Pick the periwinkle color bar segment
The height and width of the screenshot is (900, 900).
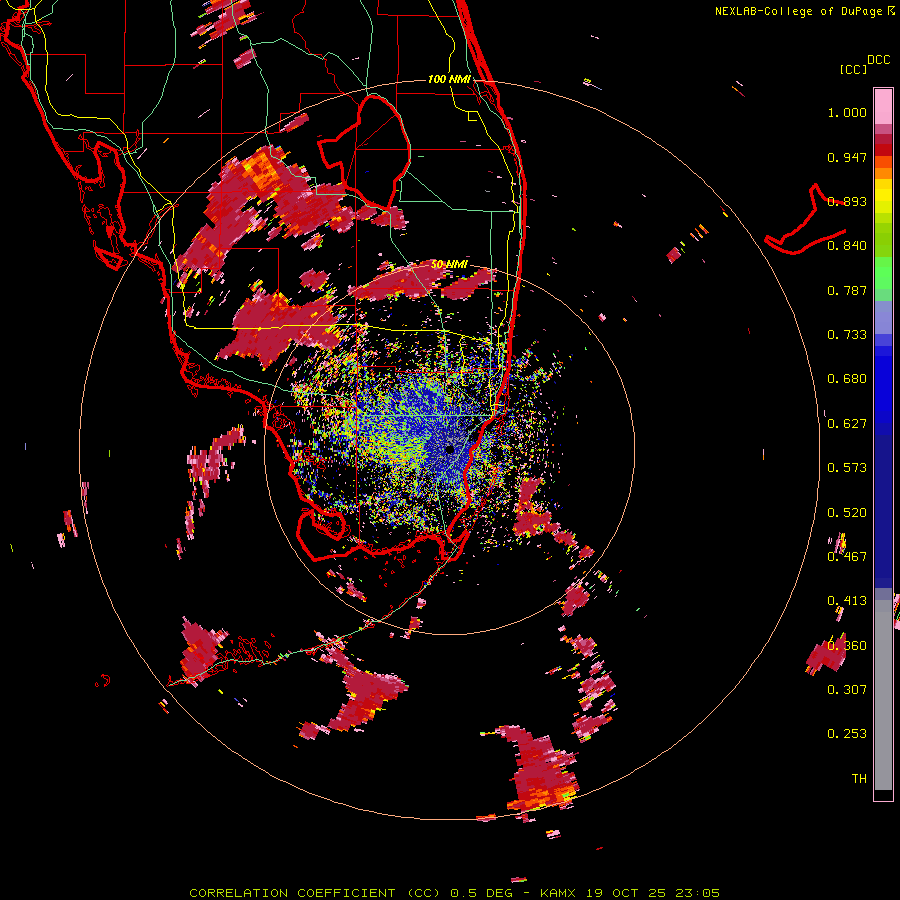tap(883, 318)
